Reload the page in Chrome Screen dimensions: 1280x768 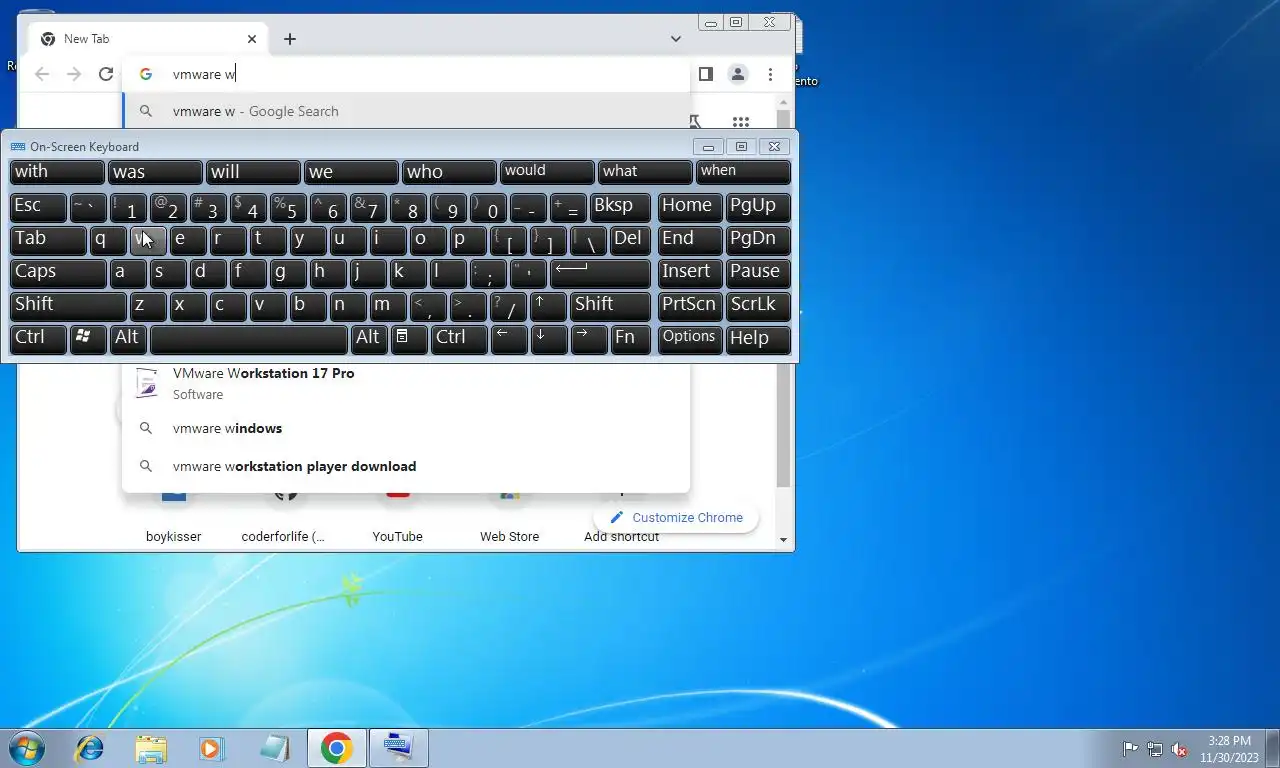pyautogui.click(x=106, y=74)
